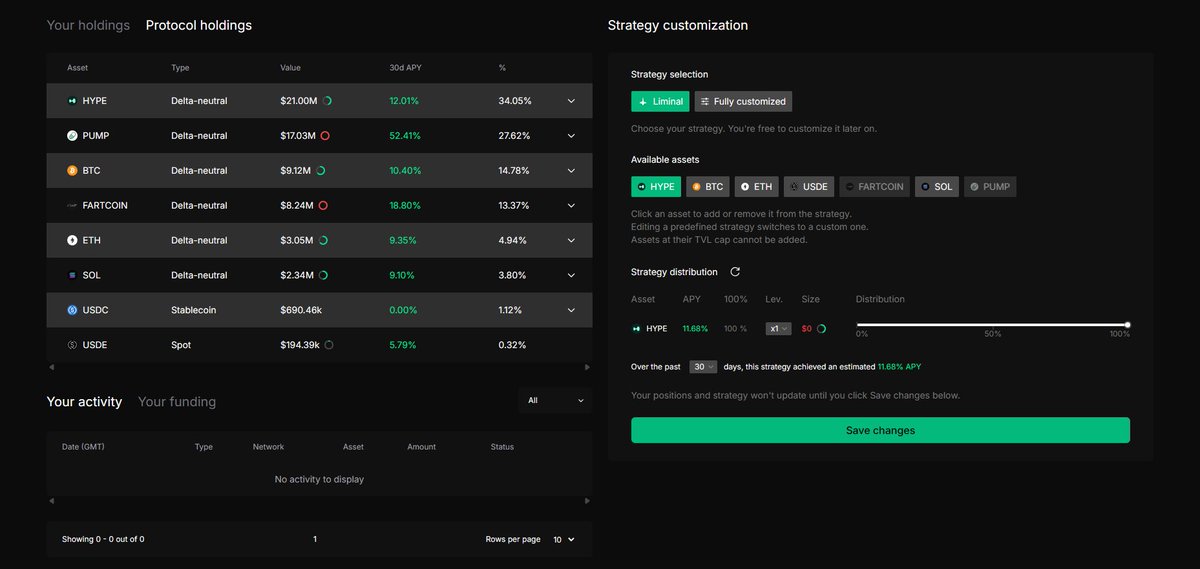Image resolution: width=1200 pixels, height=569 pixels.
Task: Click 'No activity to display' message
Action: (319, 479)
